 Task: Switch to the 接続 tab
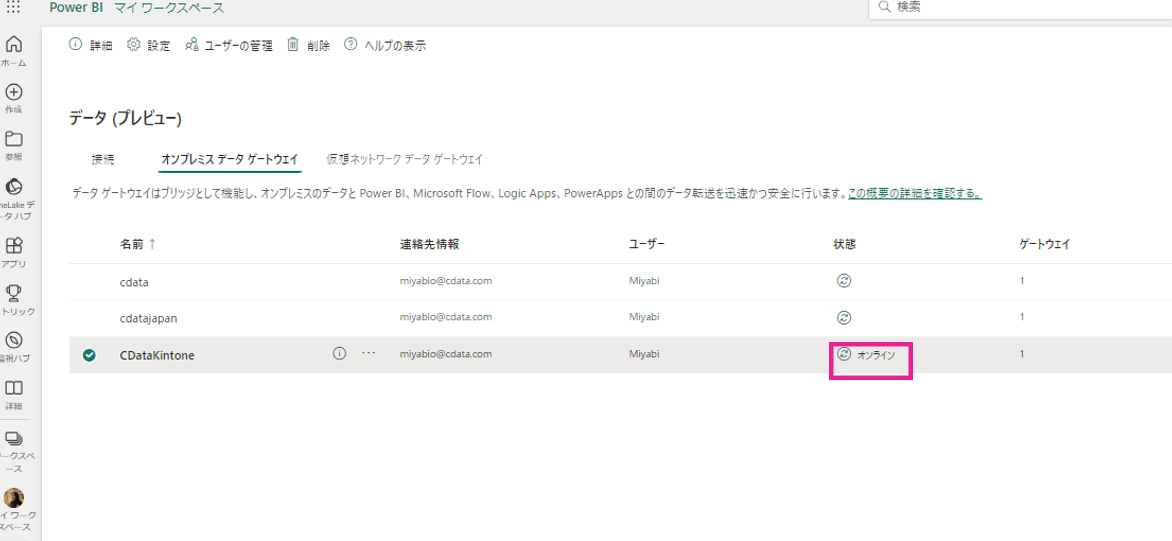click(x=103, y=159)
